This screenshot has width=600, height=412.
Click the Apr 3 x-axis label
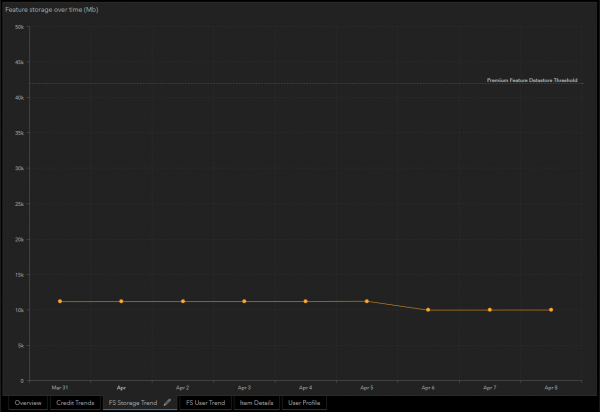(244, 388)
